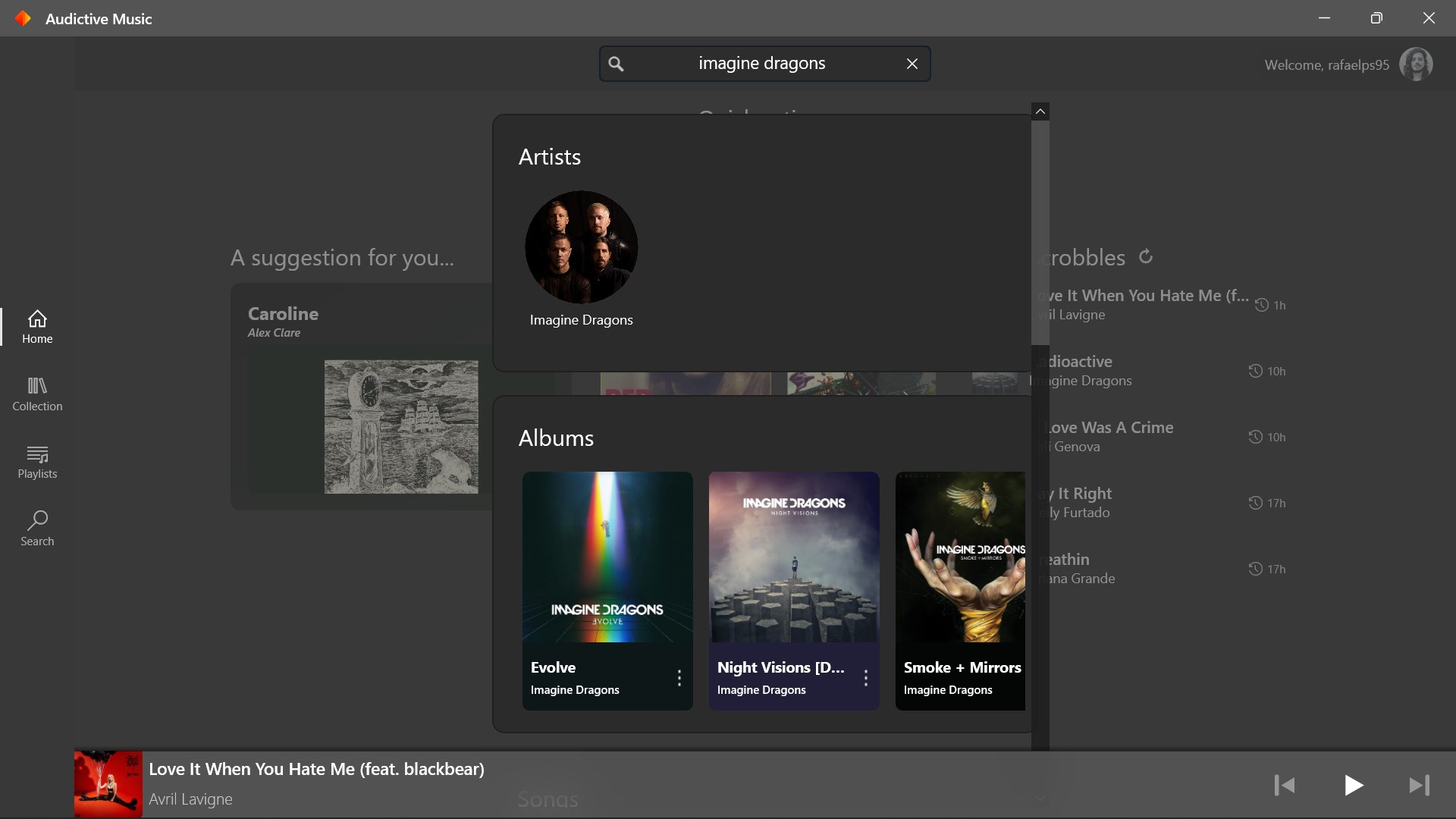The width and height of the screenshot is (1456, 819).
Task: Open the Evolve album cover
Action: pyautogui.click(x=607, y=557)
